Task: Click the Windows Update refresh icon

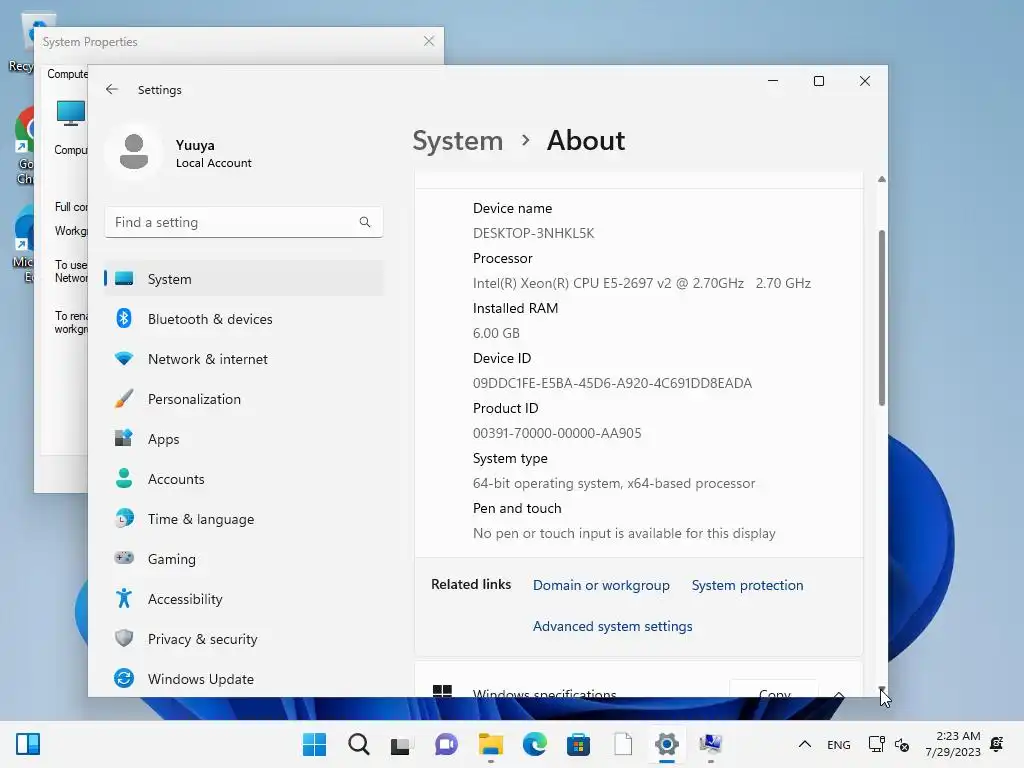Action: click(x=124, y=679)
